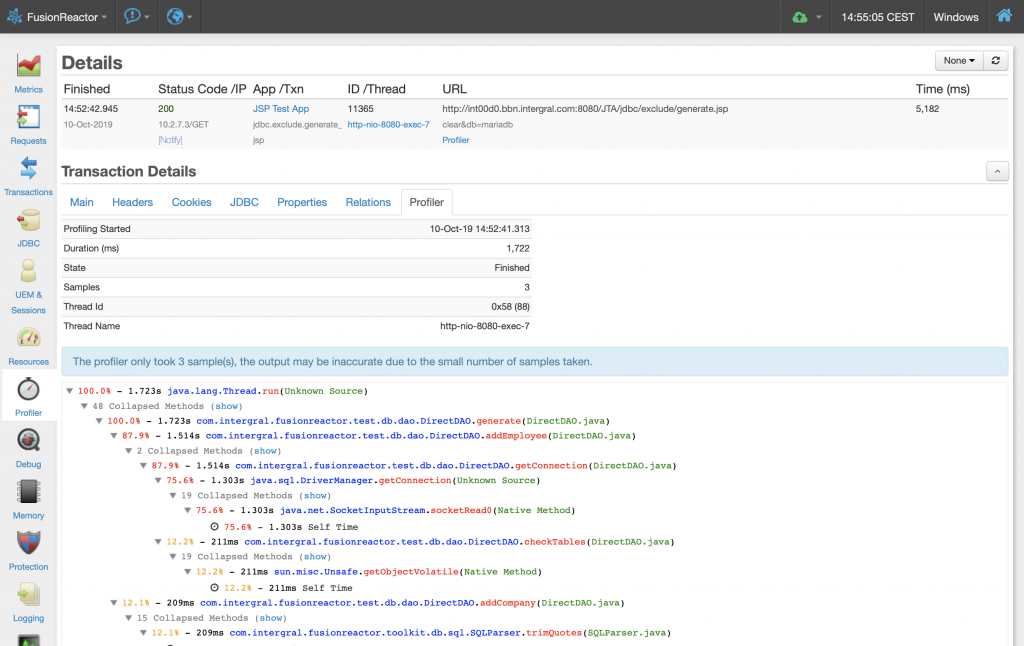Open the Debug sidebar section
The image size is (1024, 646).
coord(28,449)
